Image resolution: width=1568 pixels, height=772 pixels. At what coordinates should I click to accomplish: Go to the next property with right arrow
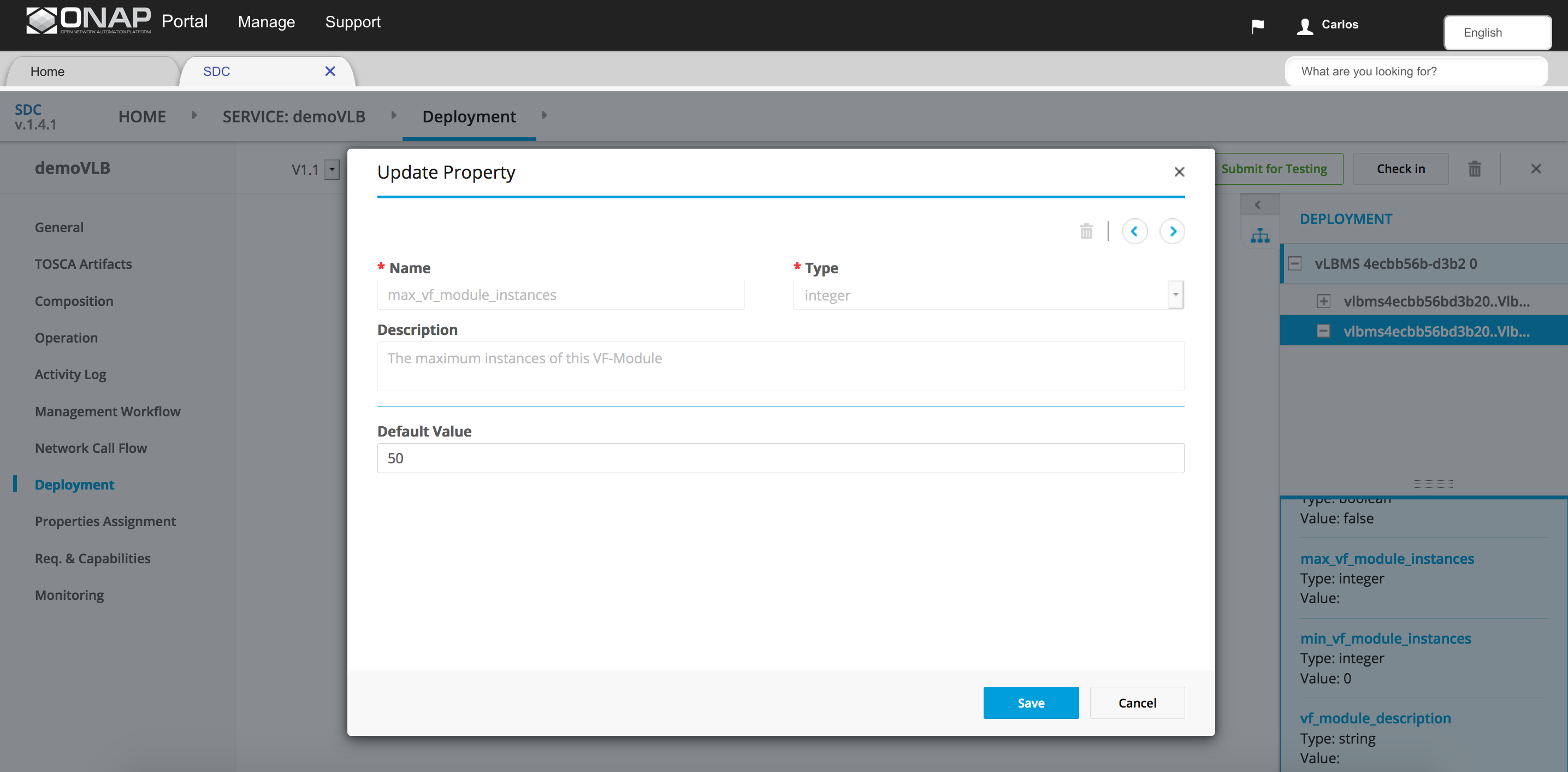pyautogui.click(x=1173, y=231)
